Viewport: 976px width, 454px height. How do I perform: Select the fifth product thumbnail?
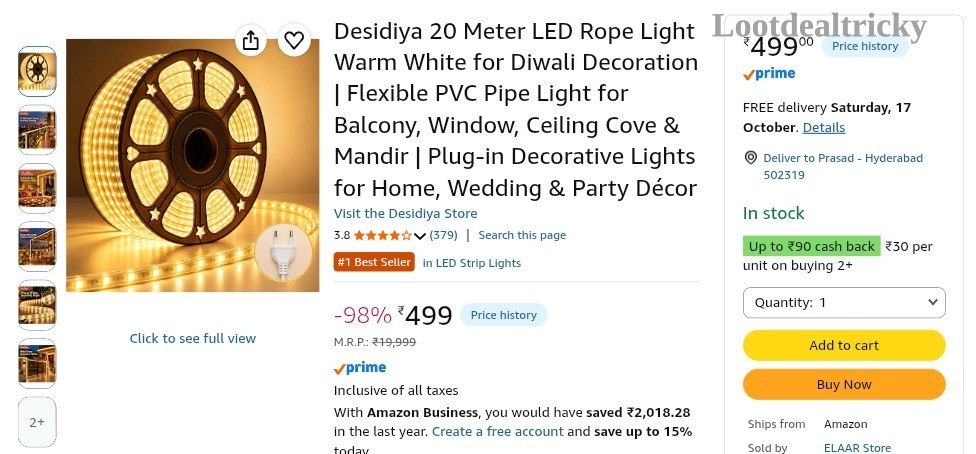point(37,305)
